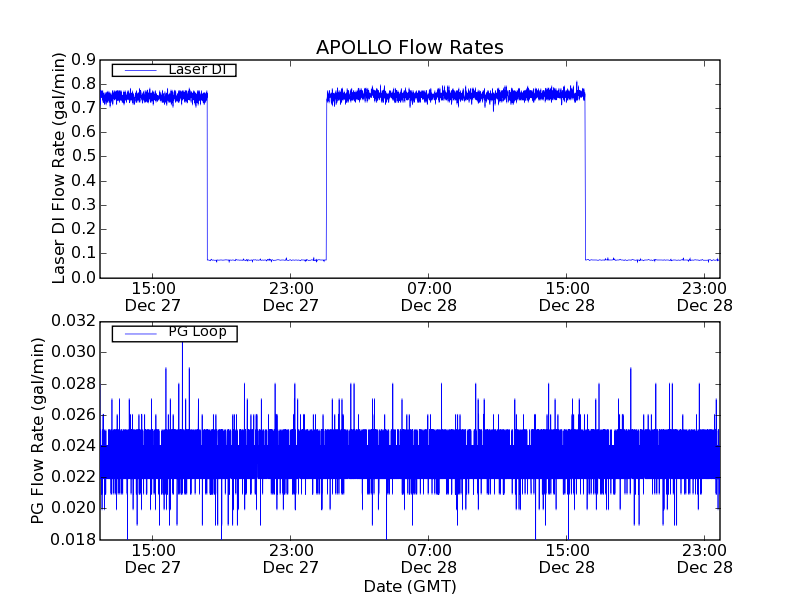Screen dimensions: 800x600
Task: Click the 0.032 tick on PG axis
Action: pyautogui.click(x=73, y=321)
